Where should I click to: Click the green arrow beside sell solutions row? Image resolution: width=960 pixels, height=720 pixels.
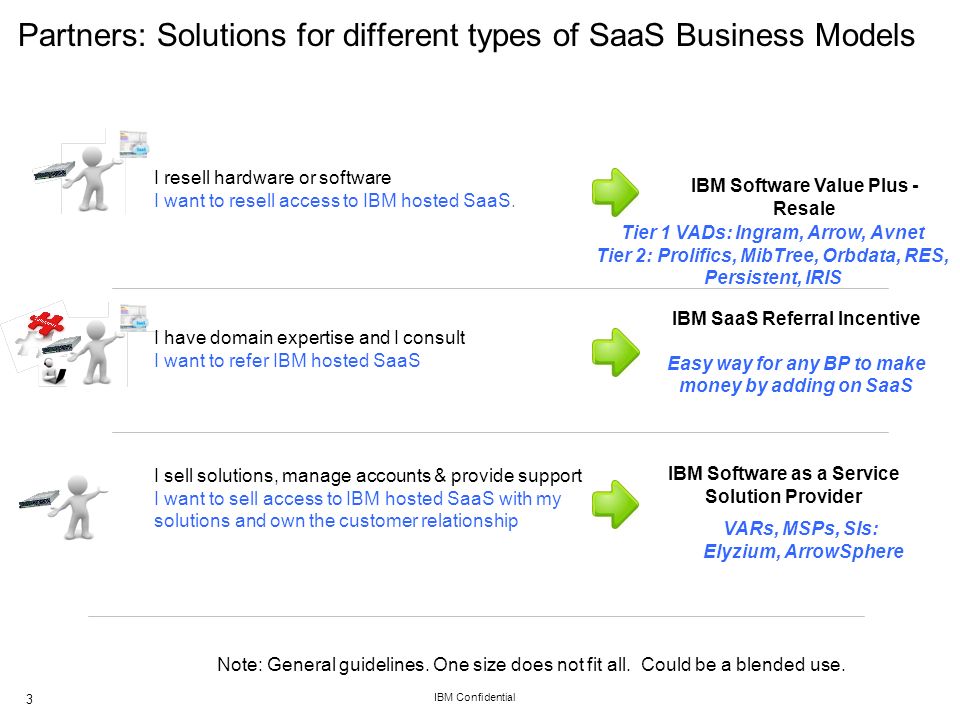click(x=615, y=504)
